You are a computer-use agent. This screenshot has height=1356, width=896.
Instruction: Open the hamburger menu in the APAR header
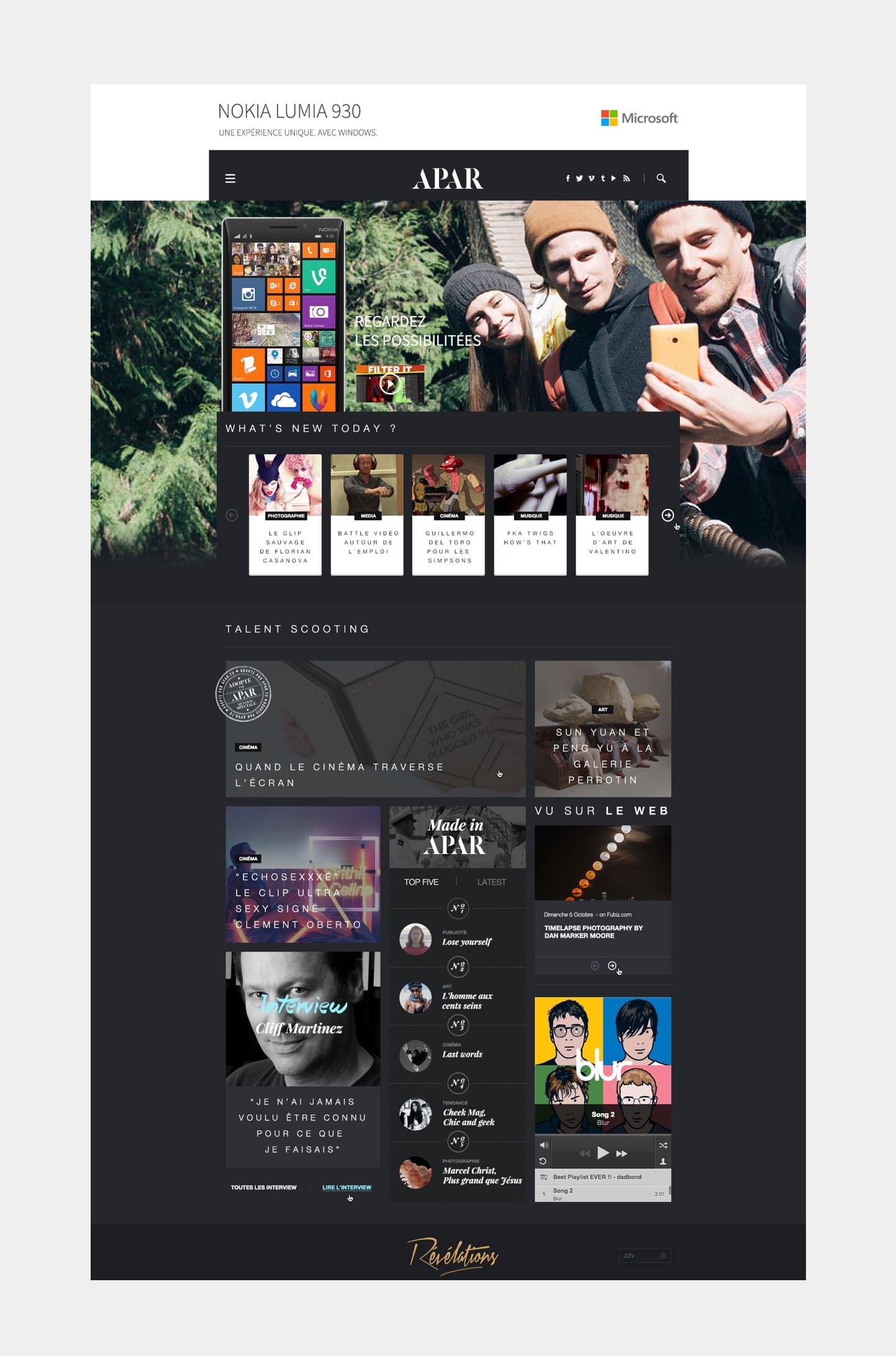230,178
